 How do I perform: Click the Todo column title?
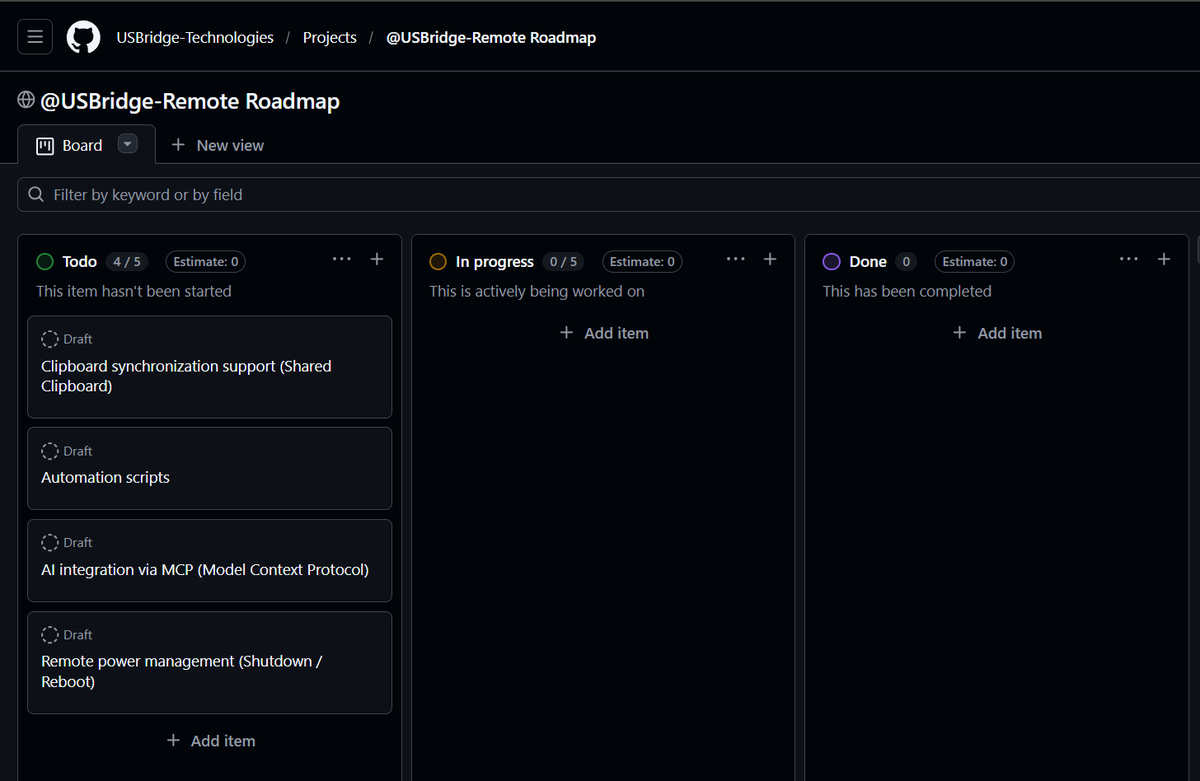click(x=80, y=262)
